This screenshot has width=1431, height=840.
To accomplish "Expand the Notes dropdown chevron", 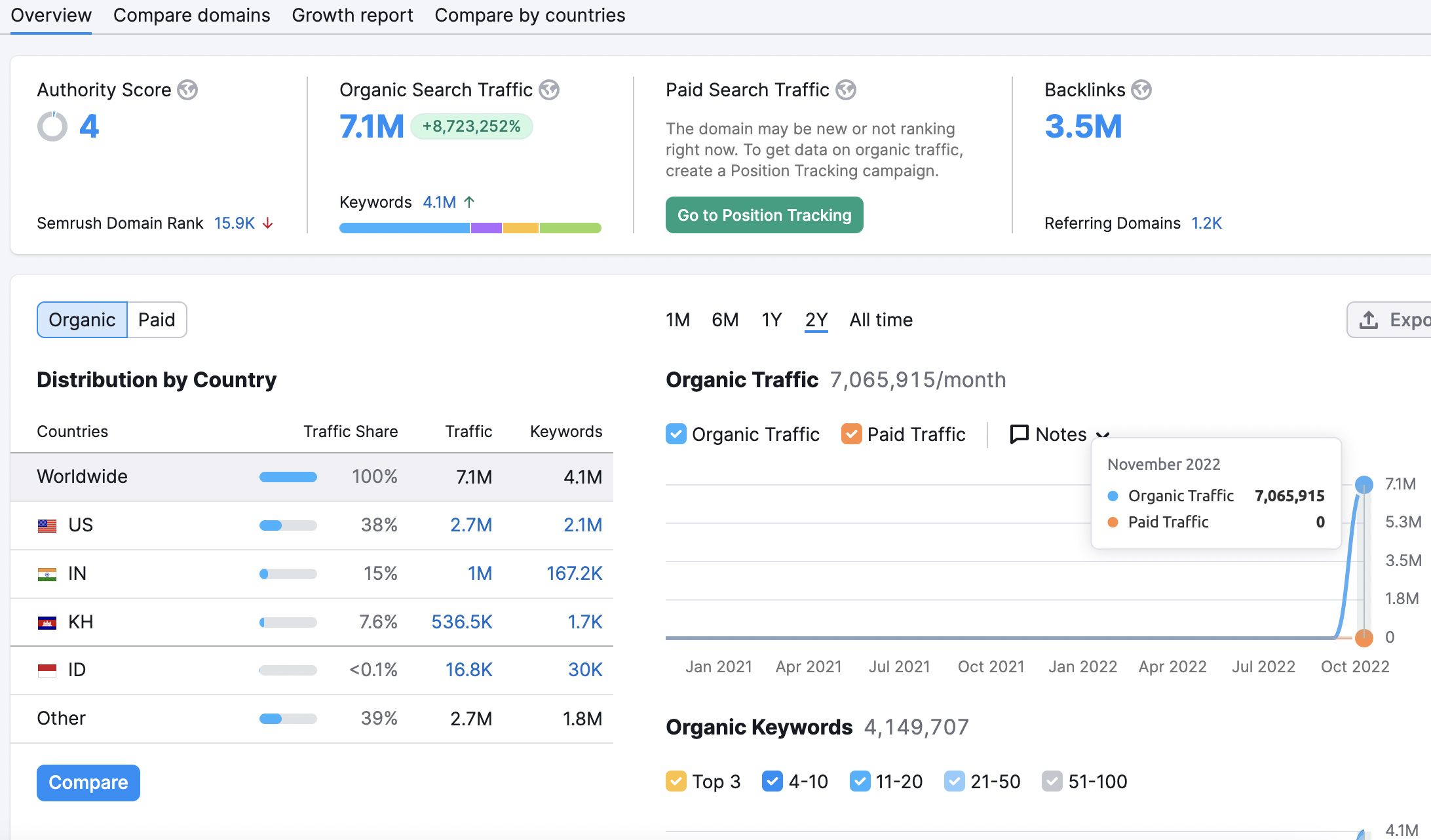I will [x=1103, y=435].
